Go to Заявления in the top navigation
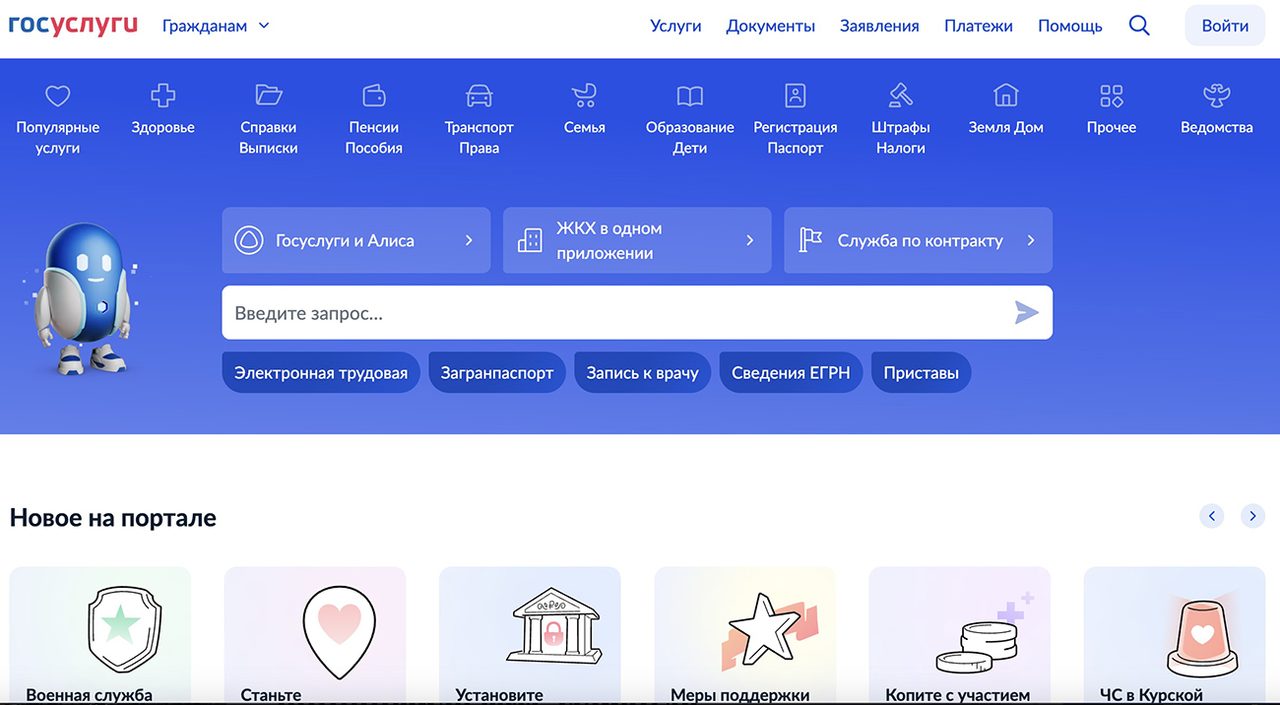1280x705 pixels. pyautogui.click(x=880, y=26)
